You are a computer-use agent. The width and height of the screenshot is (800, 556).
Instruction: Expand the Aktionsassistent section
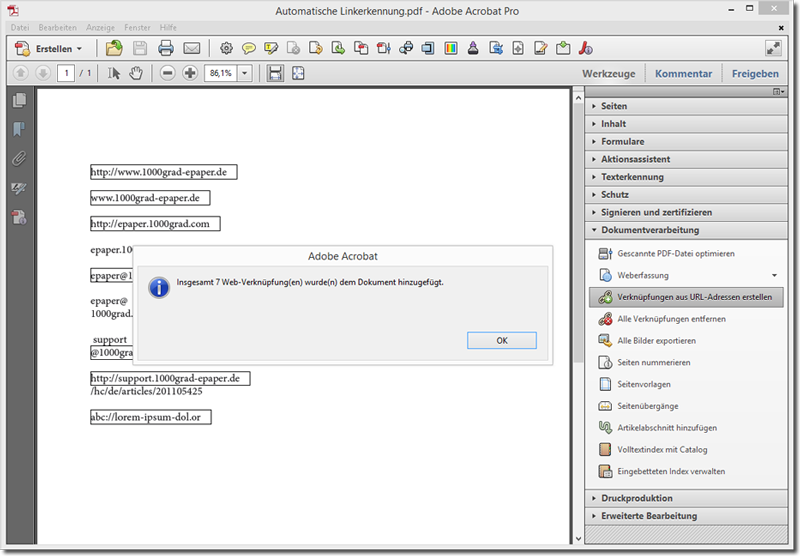click(x=686, y=159)
